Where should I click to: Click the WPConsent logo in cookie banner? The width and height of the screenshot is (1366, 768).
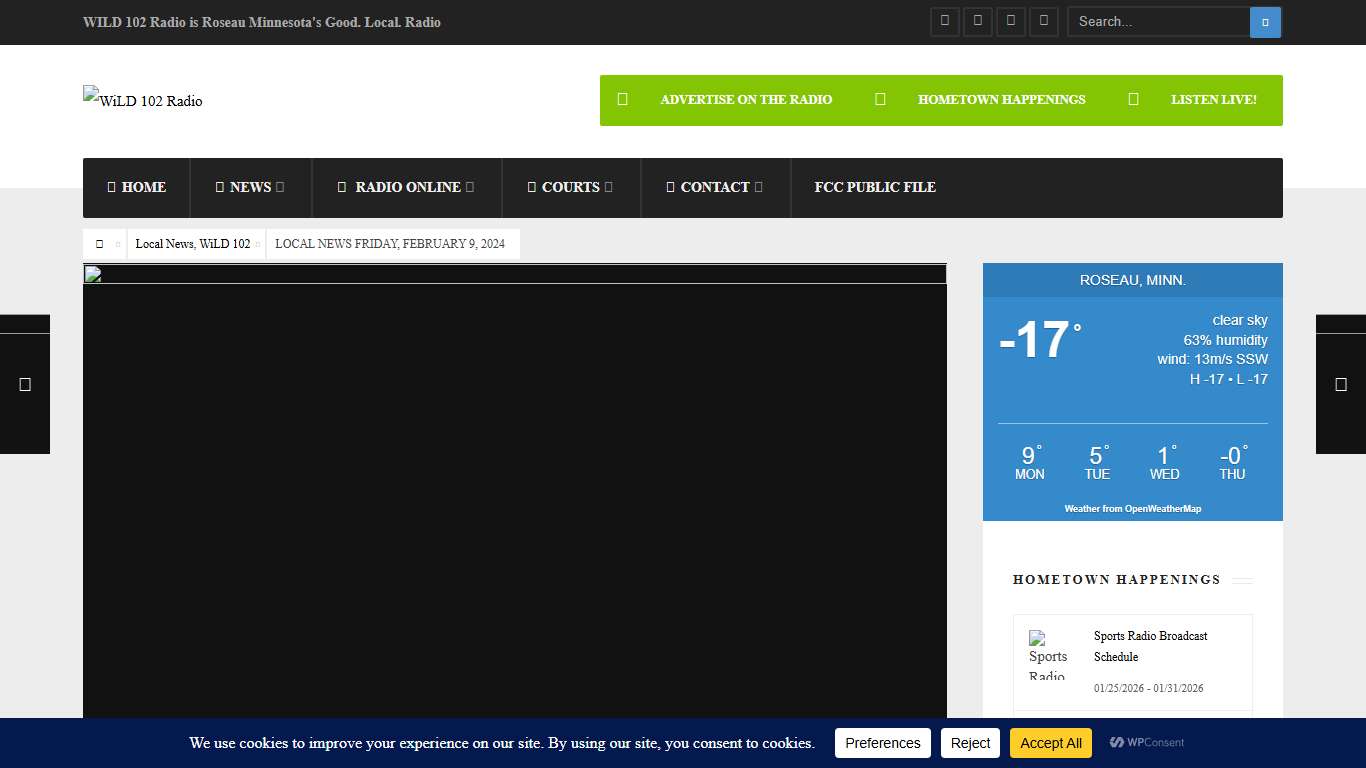point(1147,743)
